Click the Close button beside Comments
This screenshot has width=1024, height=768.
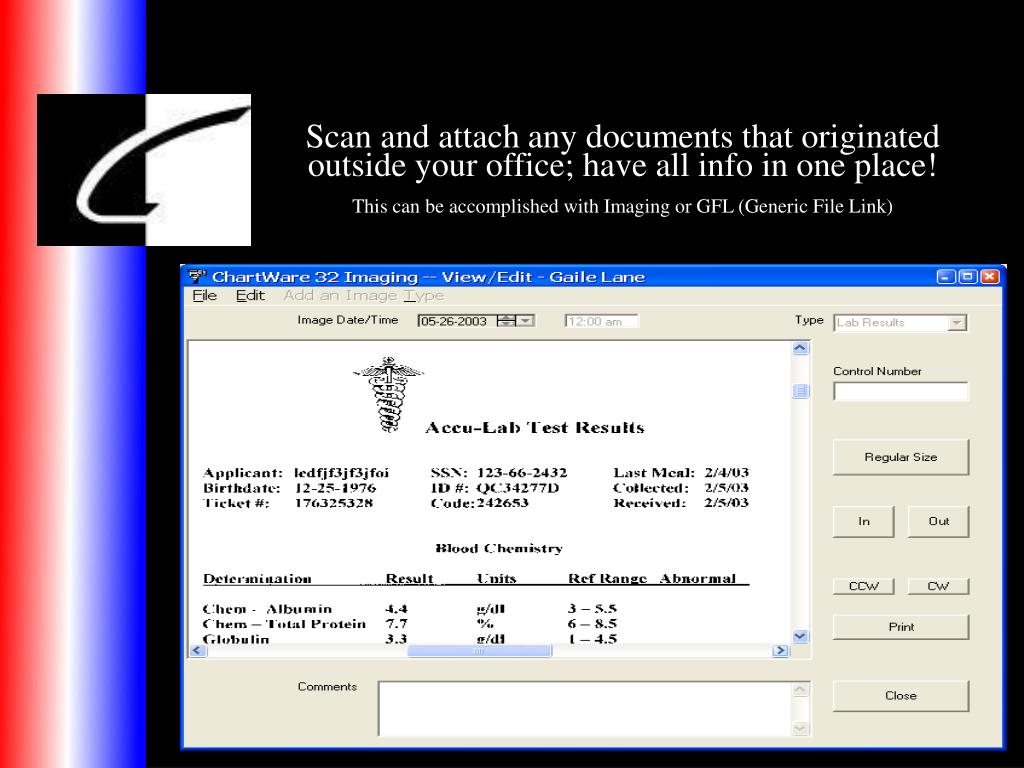coord(901,696)
